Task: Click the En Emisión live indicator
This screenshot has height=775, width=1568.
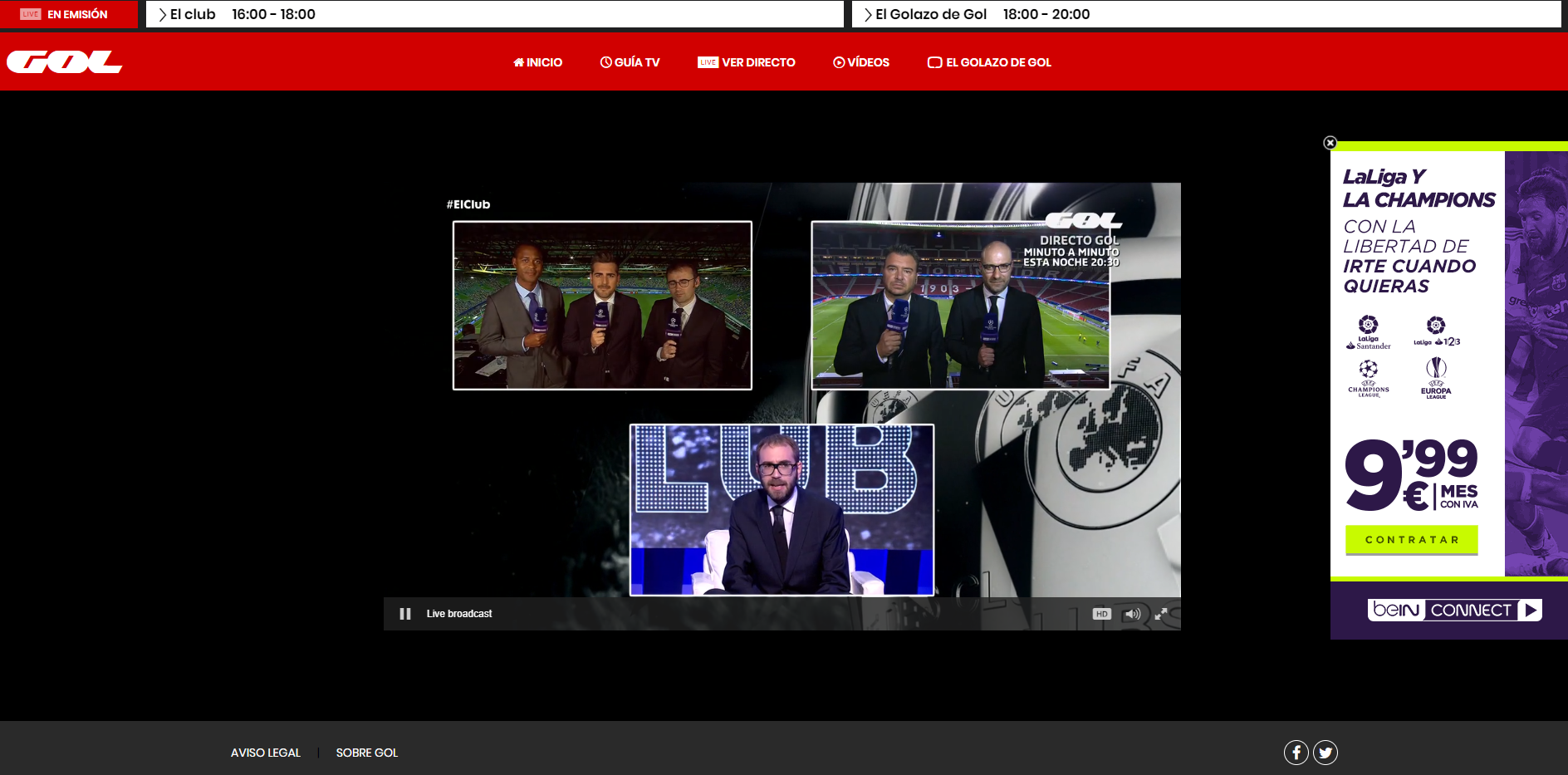Action: [69, 14]
